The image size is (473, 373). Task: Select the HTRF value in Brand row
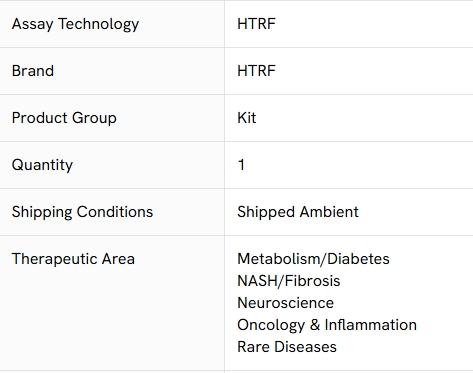pos(256,71)
